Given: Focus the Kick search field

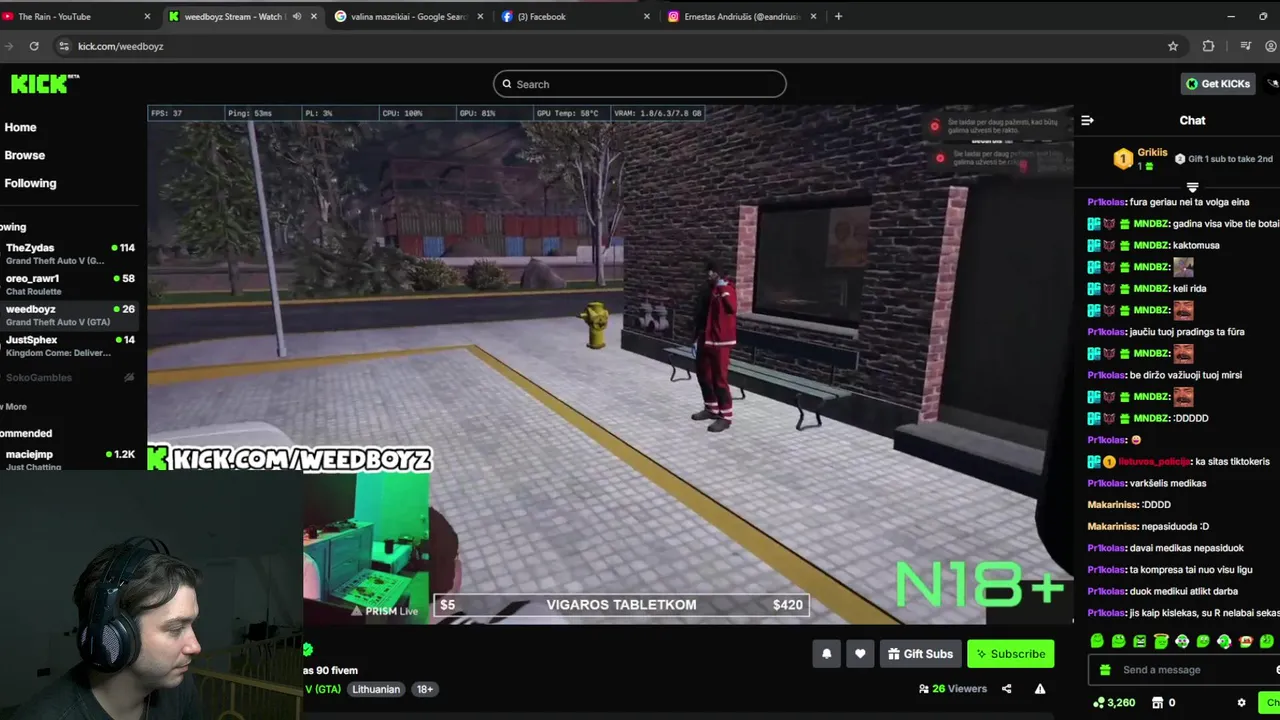Looking at the screenshot, I should pos(640,84).
